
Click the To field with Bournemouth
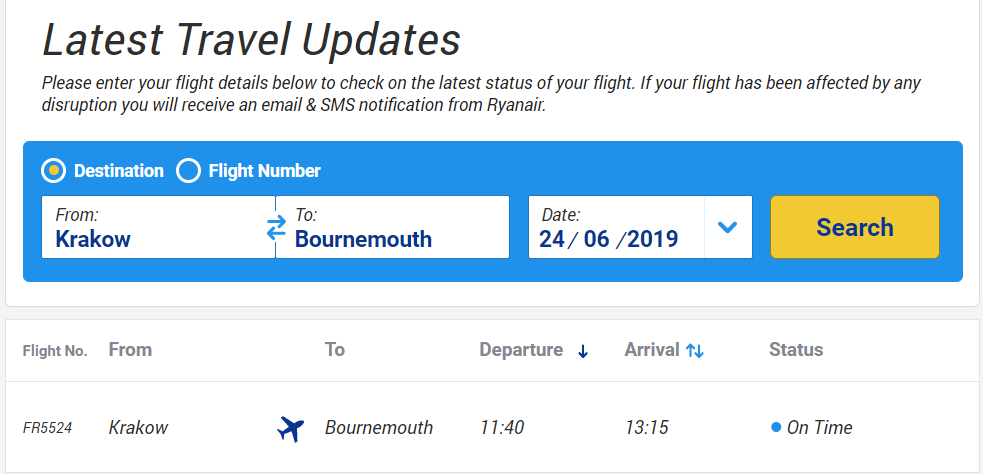[392, 227]
